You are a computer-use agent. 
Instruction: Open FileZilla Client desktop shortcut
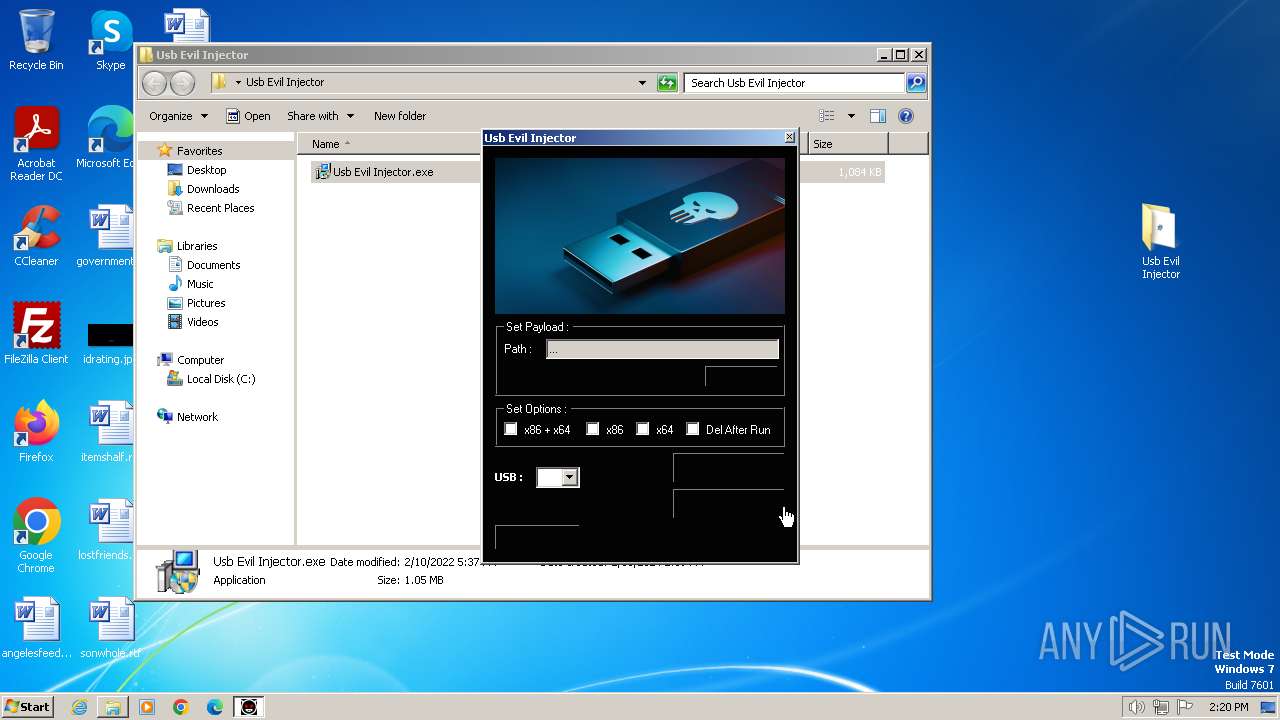36,334
